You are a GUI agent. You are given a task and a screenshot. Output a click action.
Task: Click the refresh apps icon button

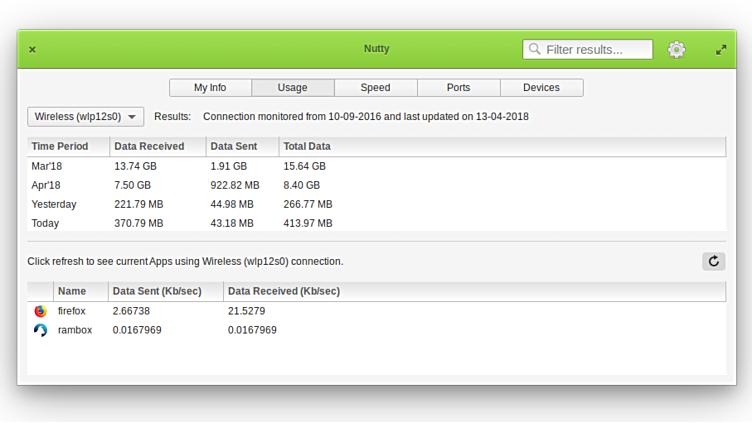click(x=713, y=261)
